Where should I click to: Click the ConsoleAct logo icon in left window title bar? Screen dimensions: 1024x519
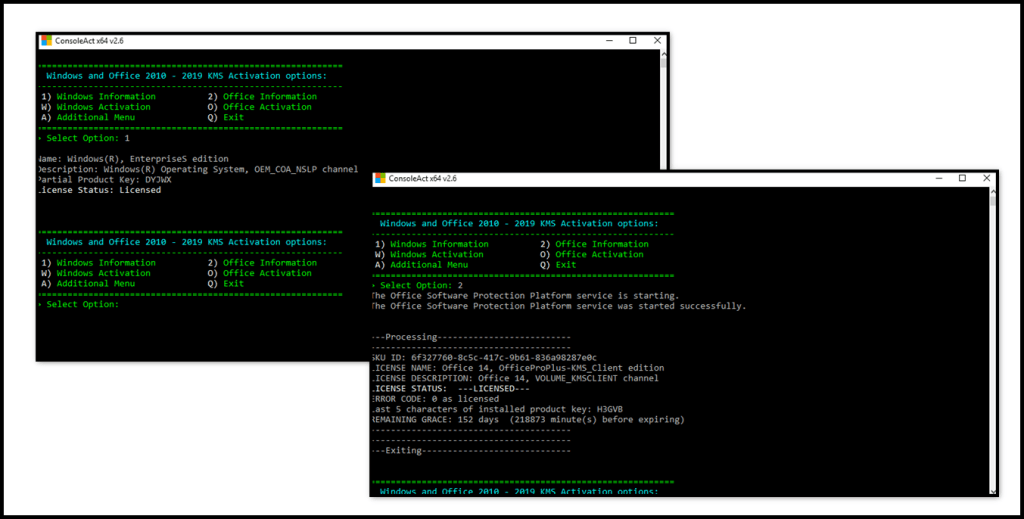[x=46, y=40]
